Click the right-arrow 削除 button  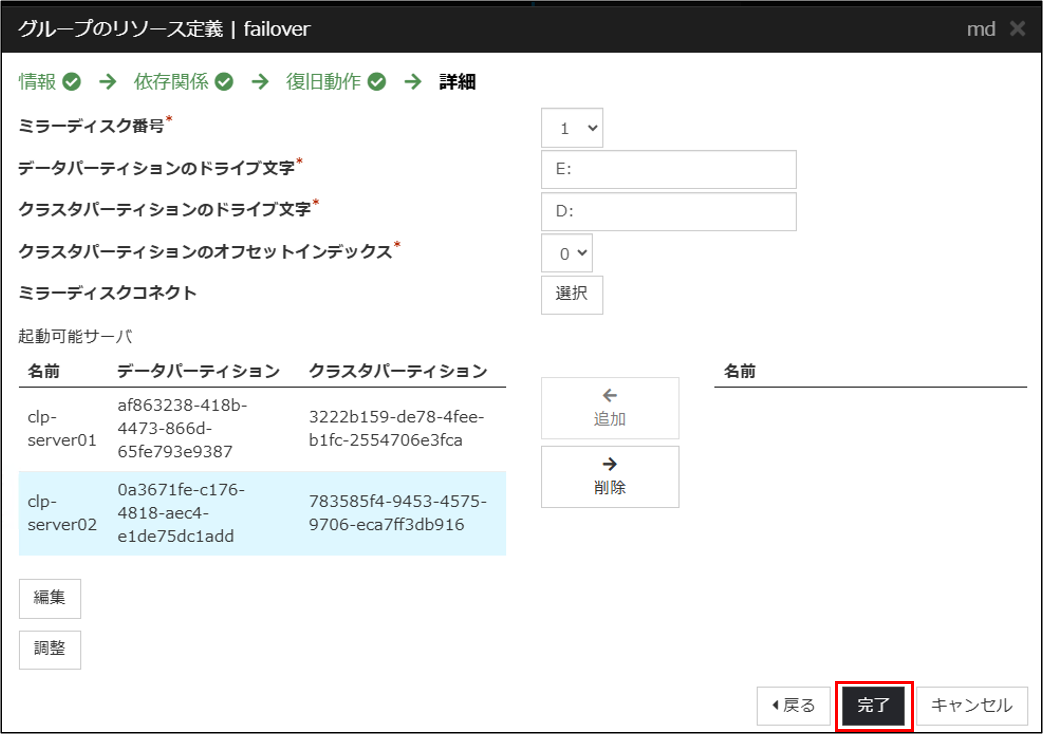coord(610,477)
